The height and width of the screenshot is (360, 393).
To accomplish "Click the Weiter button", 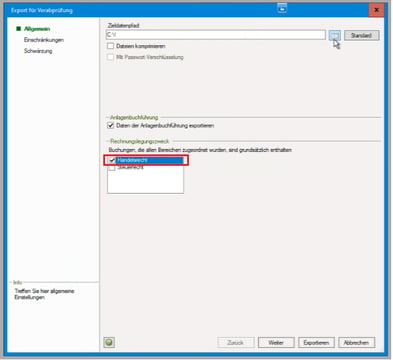I will (x=276, y=343).
